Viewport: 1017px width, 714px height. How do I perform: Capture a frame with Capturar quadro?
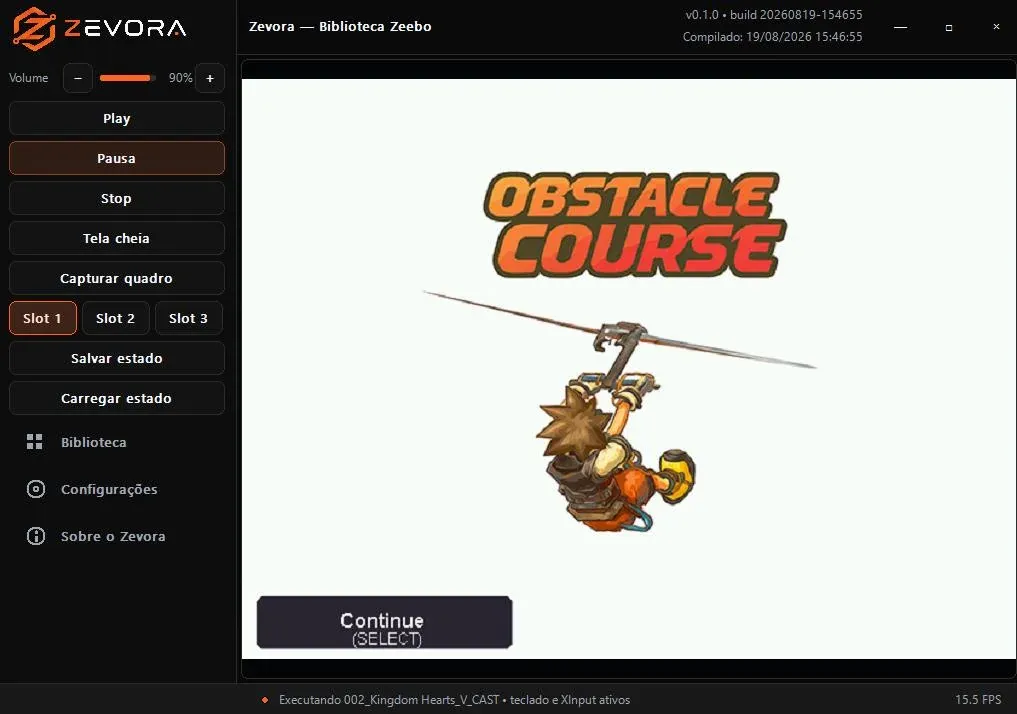click(x=117, y=278)
